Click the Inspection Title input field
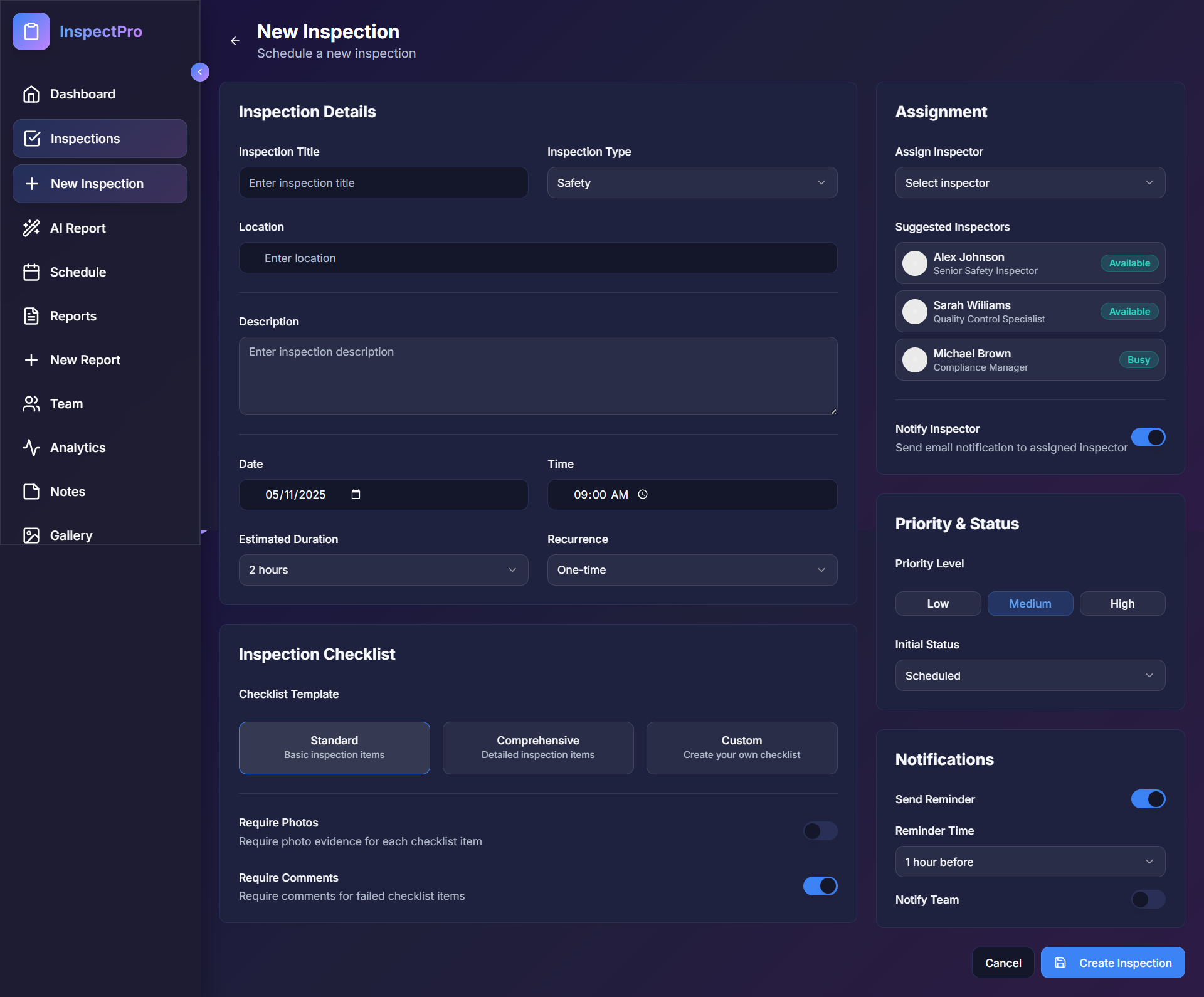 pyautogui.click(x=383, y=182)
